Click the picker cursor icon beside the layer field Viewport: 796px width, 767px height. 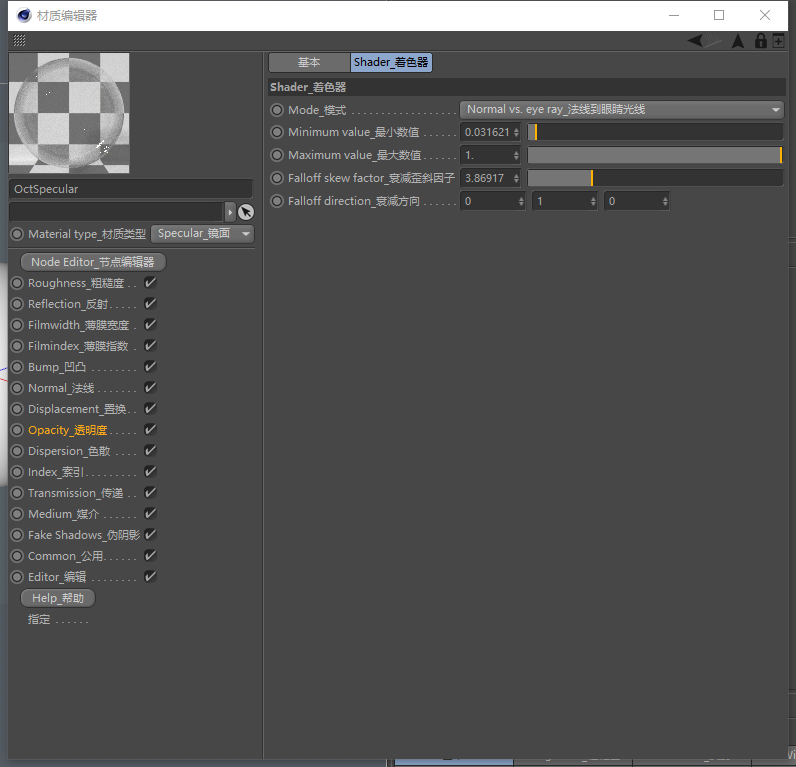(x=246, y=212)
